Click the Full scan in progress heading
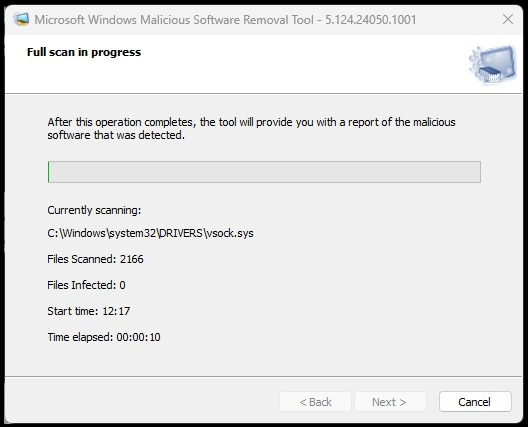Image resolution: width=528 pixels, height=427 pixels. pyautogui.click(x=84, y=52)
